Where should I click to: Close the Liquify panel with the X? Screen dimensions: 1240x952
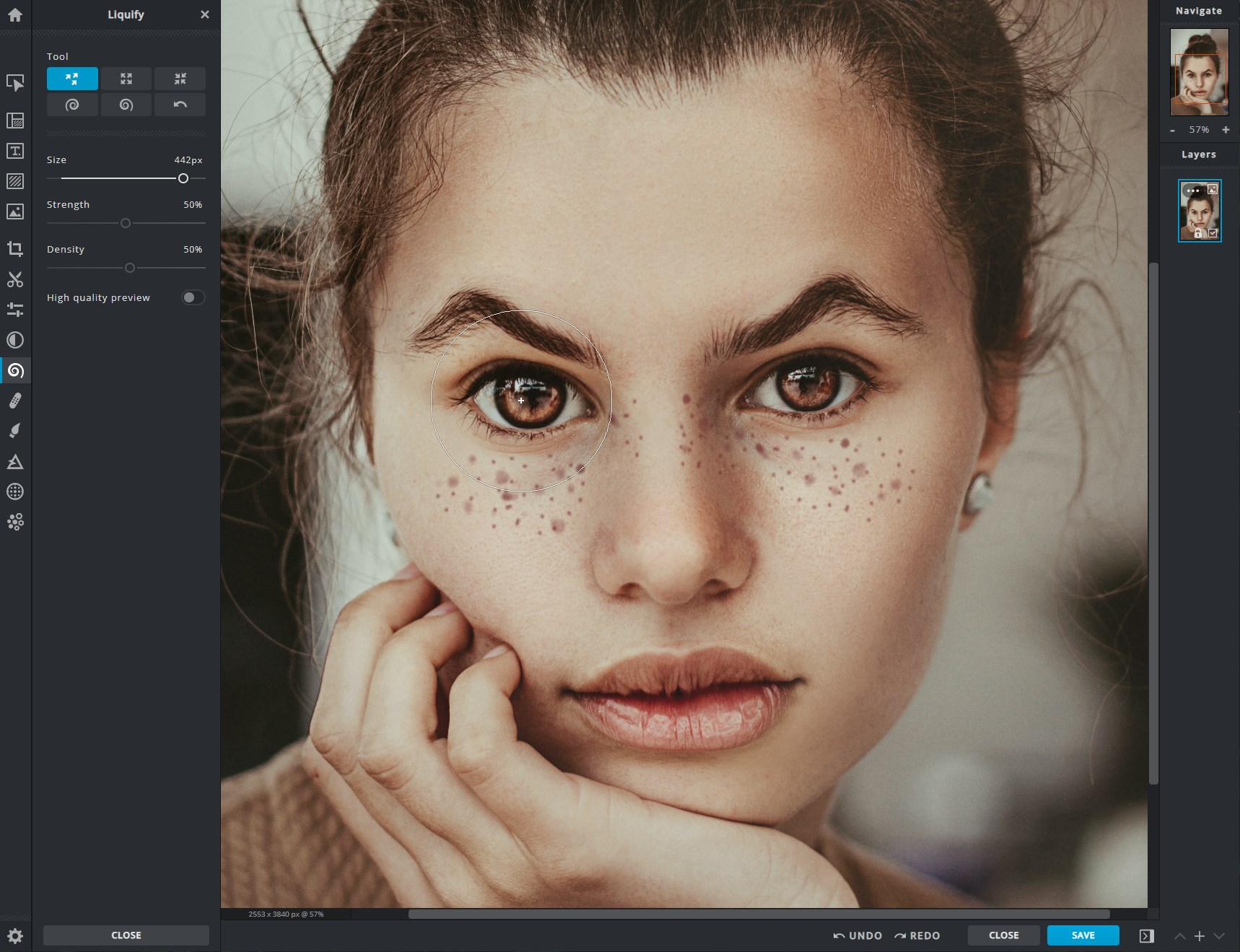(204, 14)
